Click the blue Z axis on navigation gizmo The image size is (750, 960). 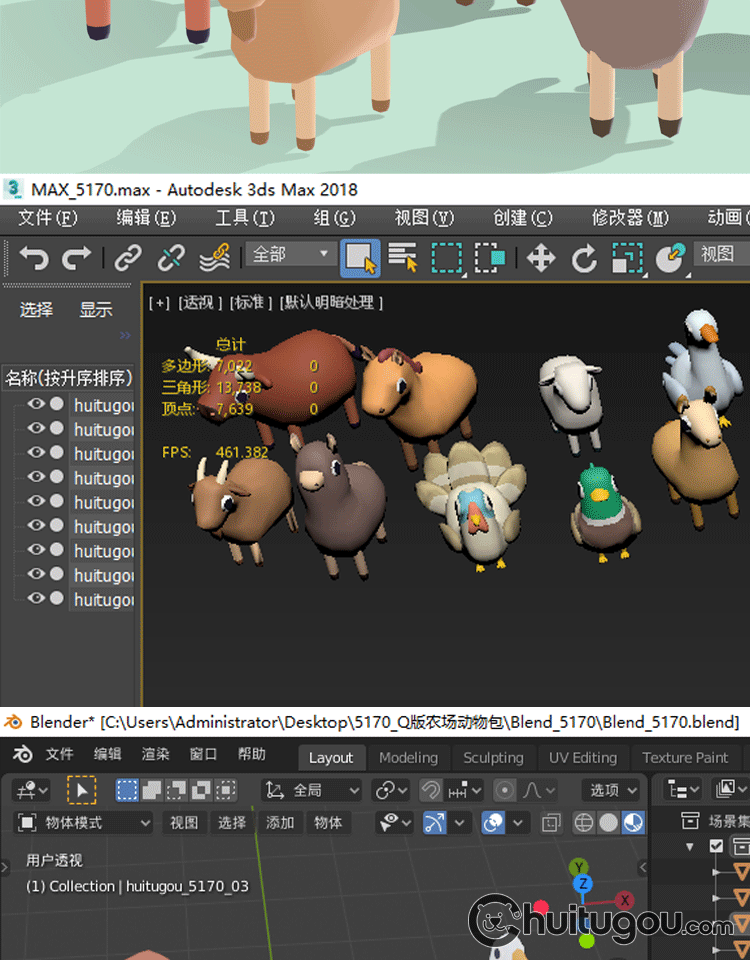pos(583,885)
